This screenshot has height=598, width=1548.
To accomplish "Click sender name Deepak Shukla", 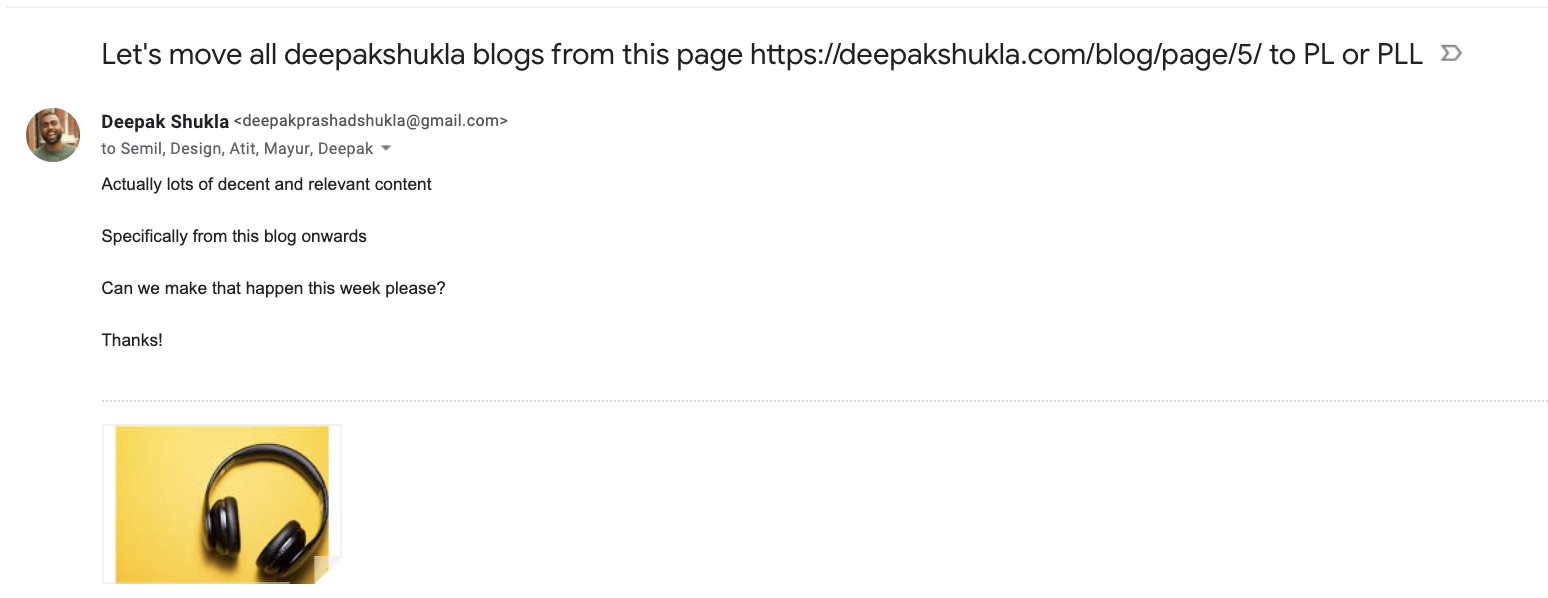I will point(165,122).
